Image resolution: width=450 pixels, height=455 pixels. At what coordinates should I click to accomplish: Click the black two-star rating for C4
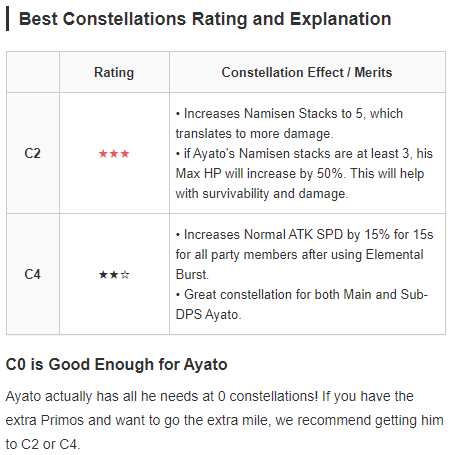point(114,275)
